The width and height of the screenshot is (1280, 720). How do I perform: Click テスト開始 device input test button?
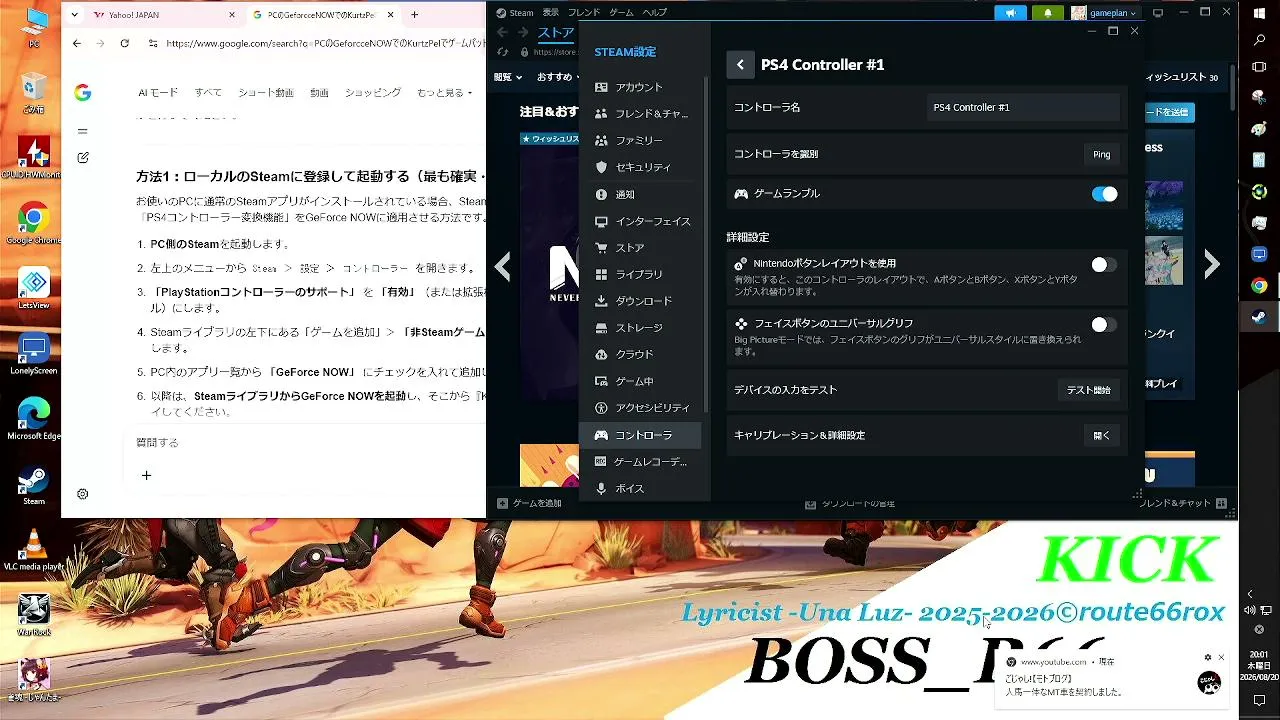click(x=1088, y=390)
